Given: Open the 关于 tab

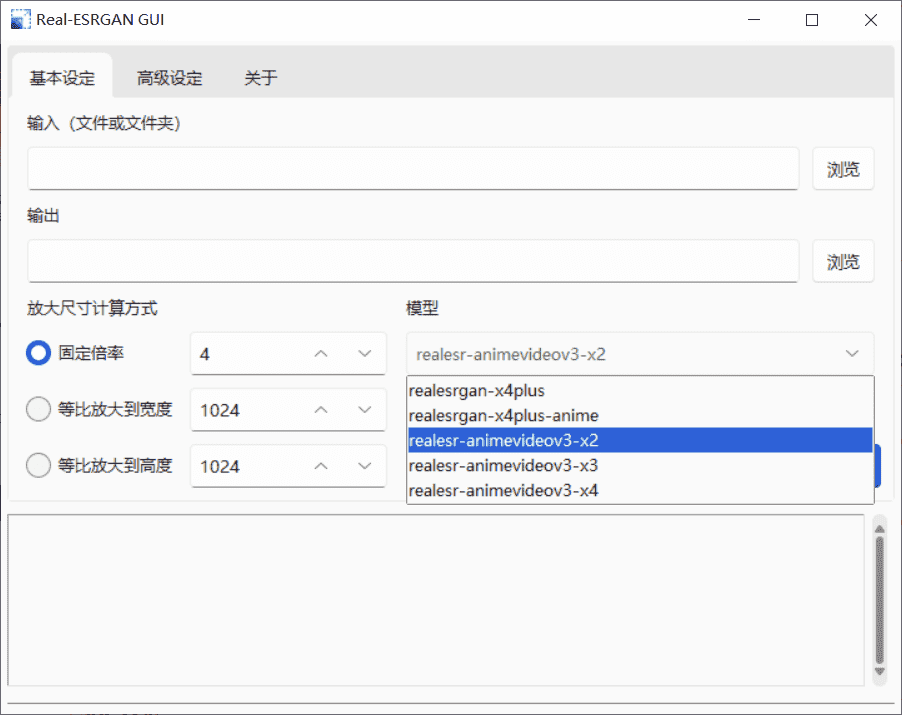Looking at the screenshot, I should (x=260, y=78).
